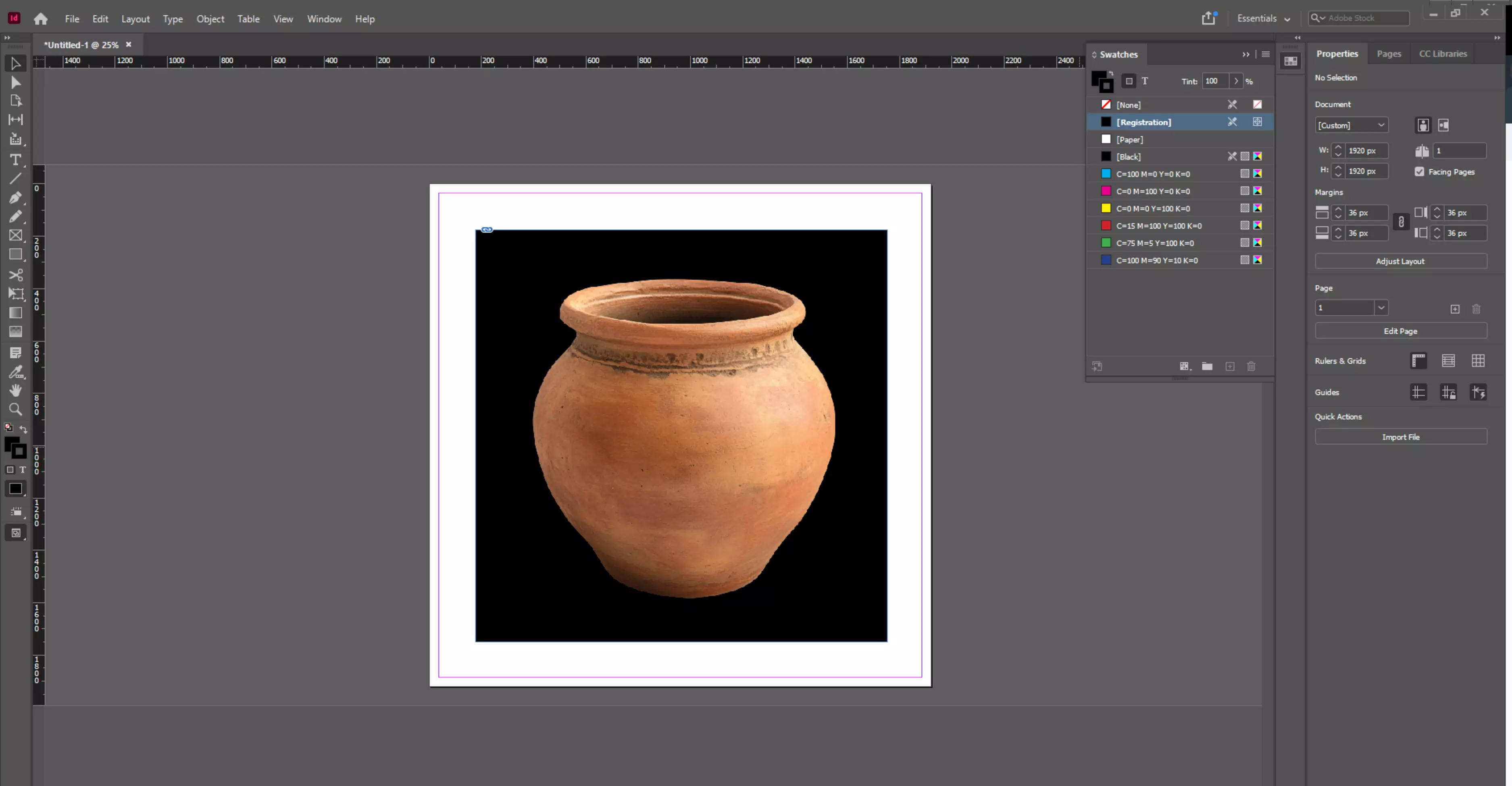Toggle formatting affects text in Swatches
This screenshot has width=1512, height=786.
coord(1145,81)
